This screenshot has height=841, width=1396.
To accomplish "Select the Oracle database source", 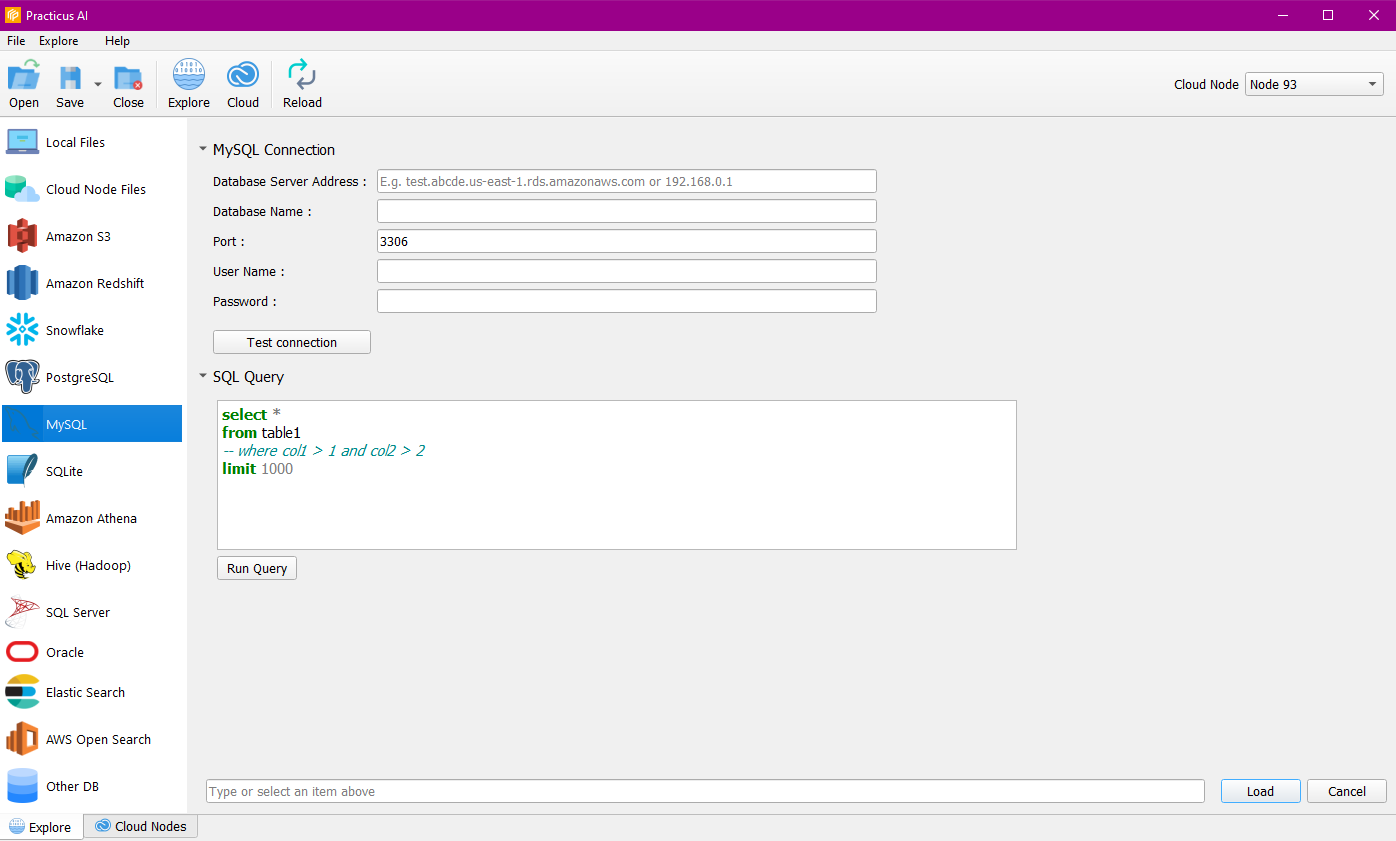I will pos(66,652).
